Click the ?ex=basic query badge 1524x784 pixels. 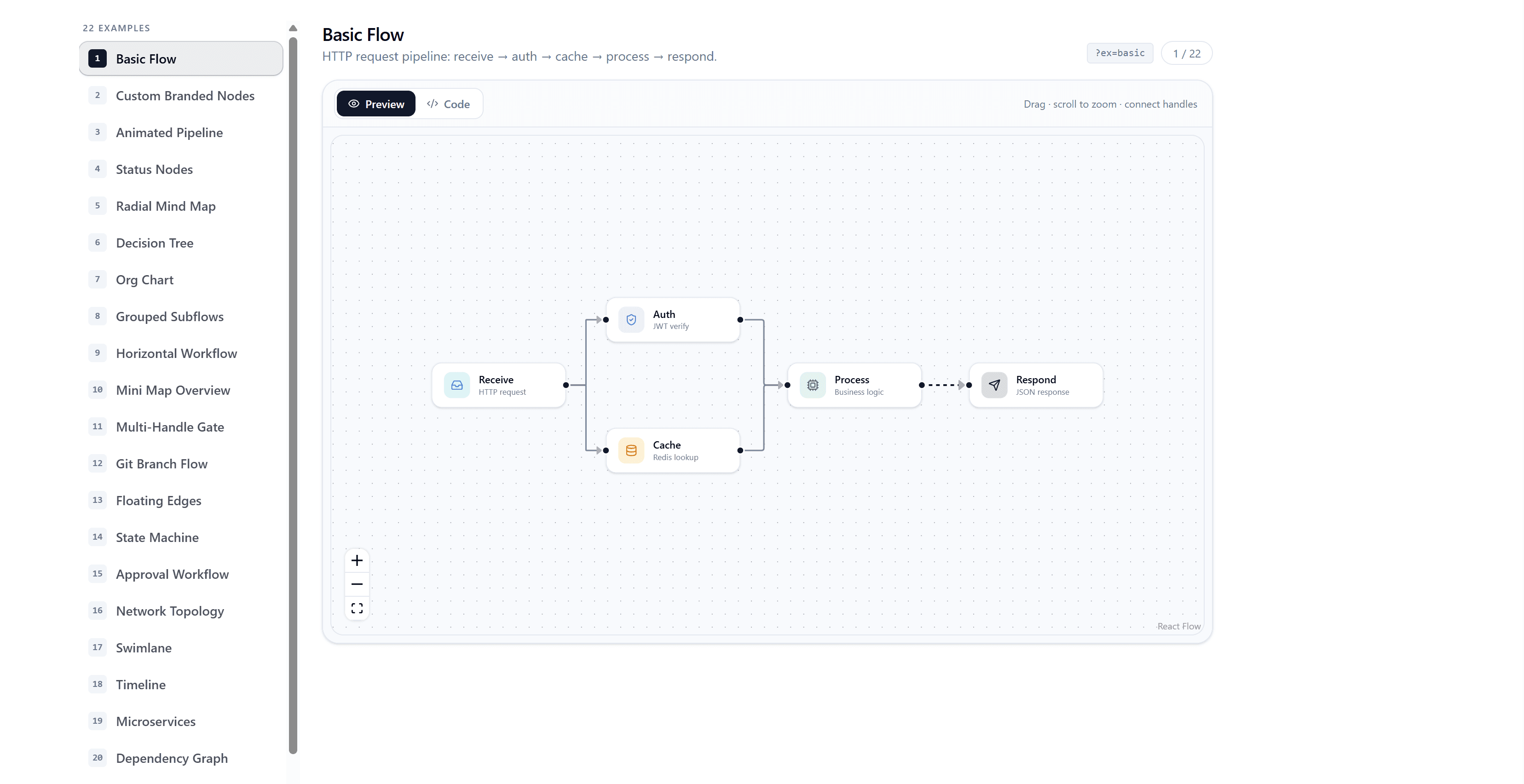1120,53
